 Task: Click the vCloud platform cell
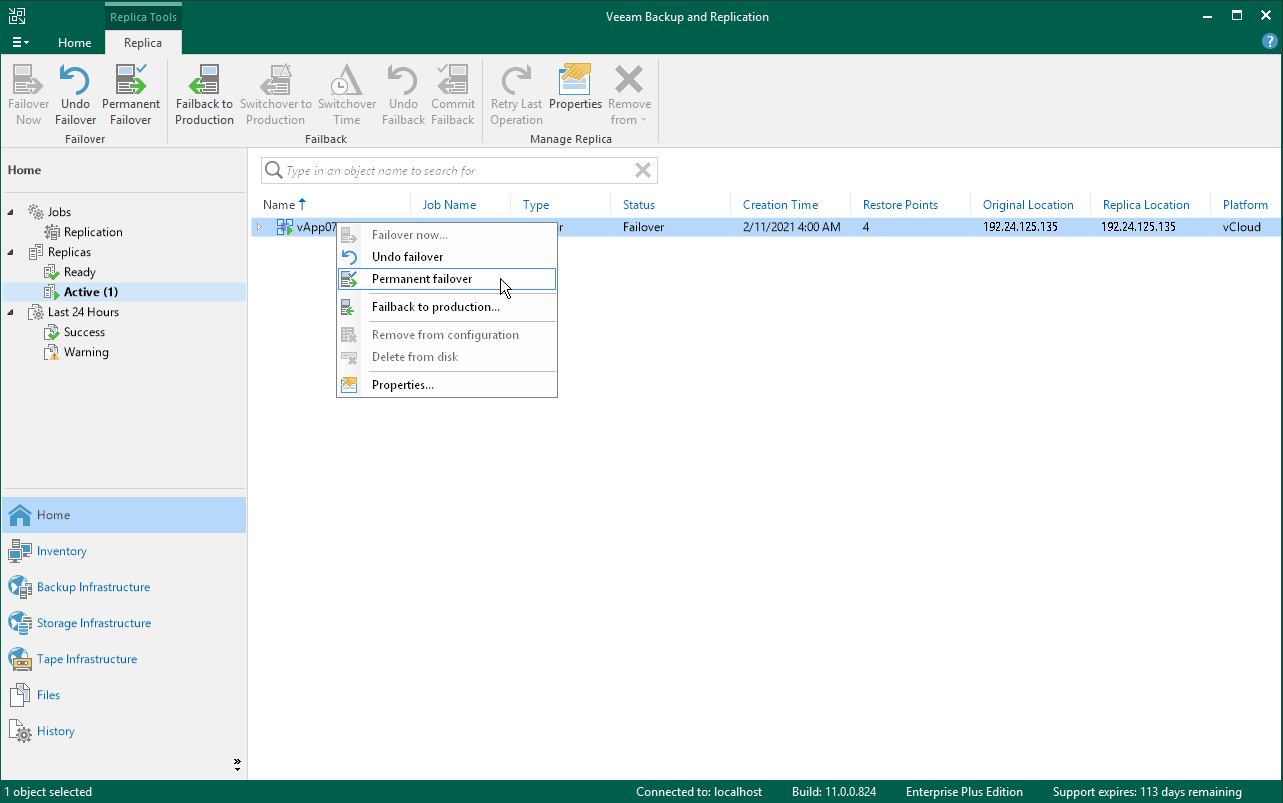(x=1242, y=227)
